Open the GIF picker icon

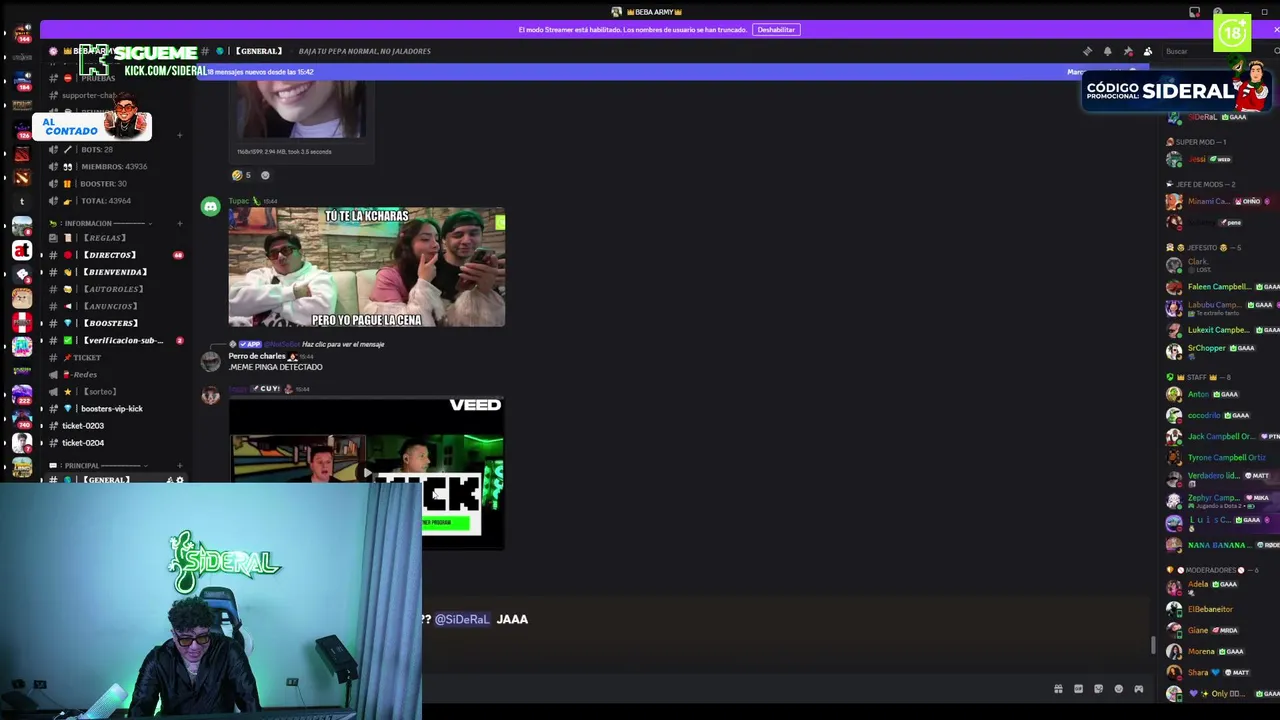(x=1078, y=689)
